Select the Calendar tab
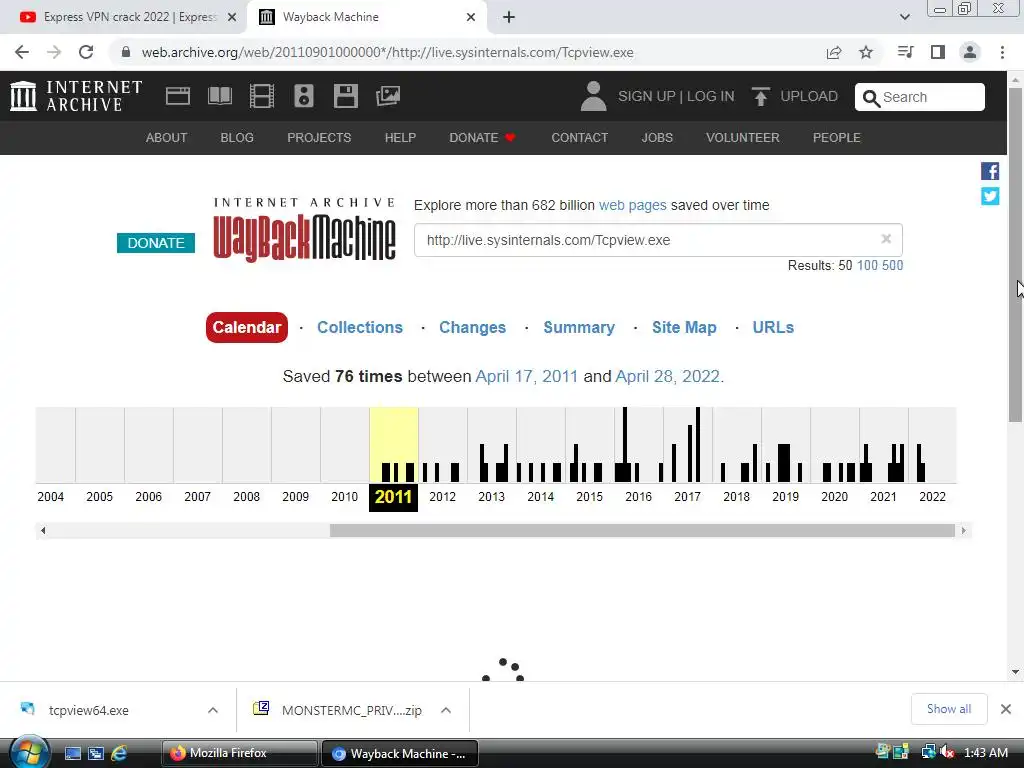Screen dimensions: 1024x768 click(x=247, y=327)
